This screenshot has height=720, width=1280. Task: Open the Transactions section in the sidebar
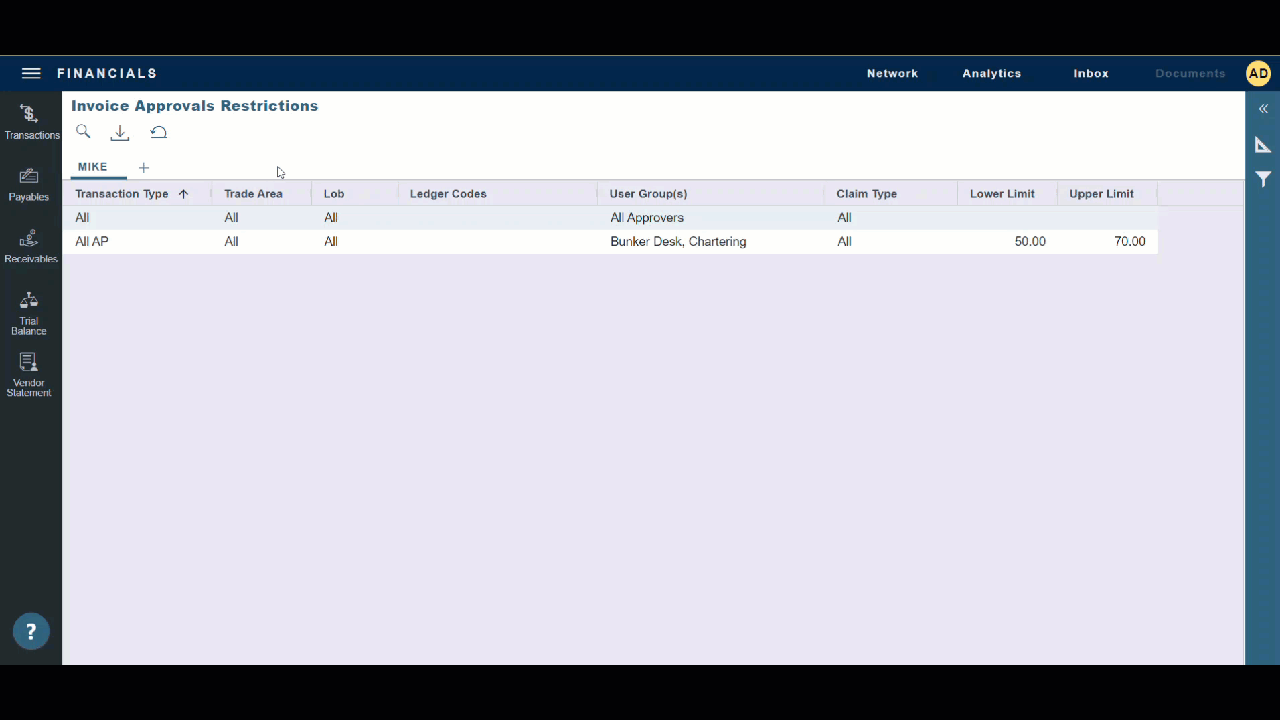(31, 120)
